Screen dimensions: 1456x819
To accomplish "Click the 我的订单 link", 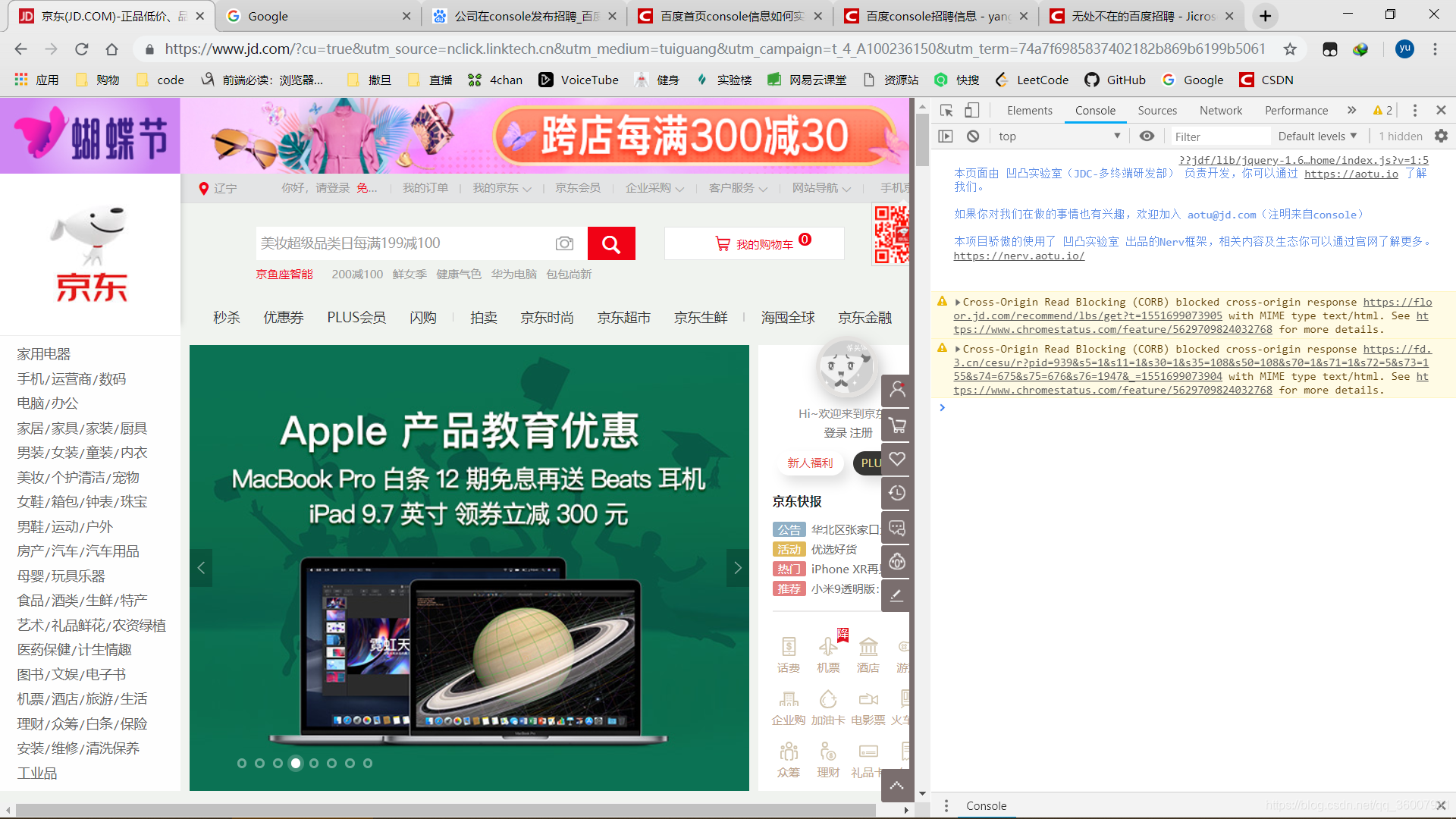I will 425,188.
